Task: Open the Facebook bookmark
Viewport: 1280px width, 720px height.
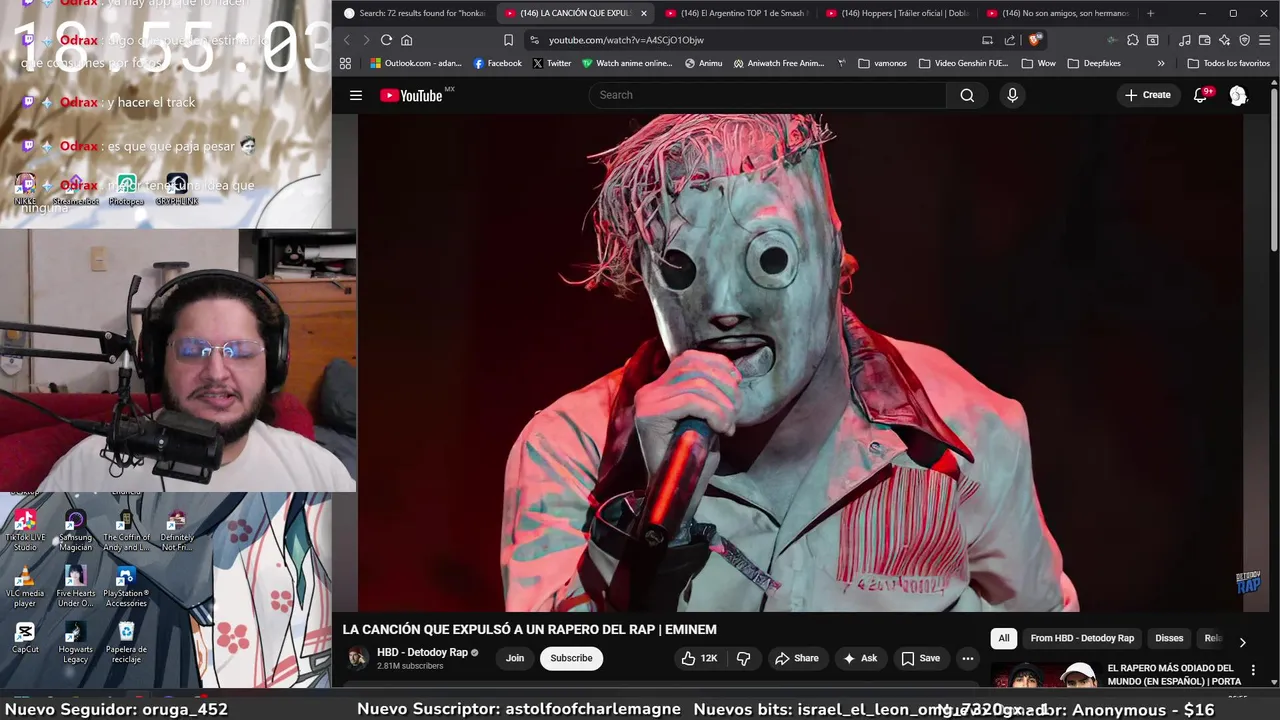Action: [497, 63]
